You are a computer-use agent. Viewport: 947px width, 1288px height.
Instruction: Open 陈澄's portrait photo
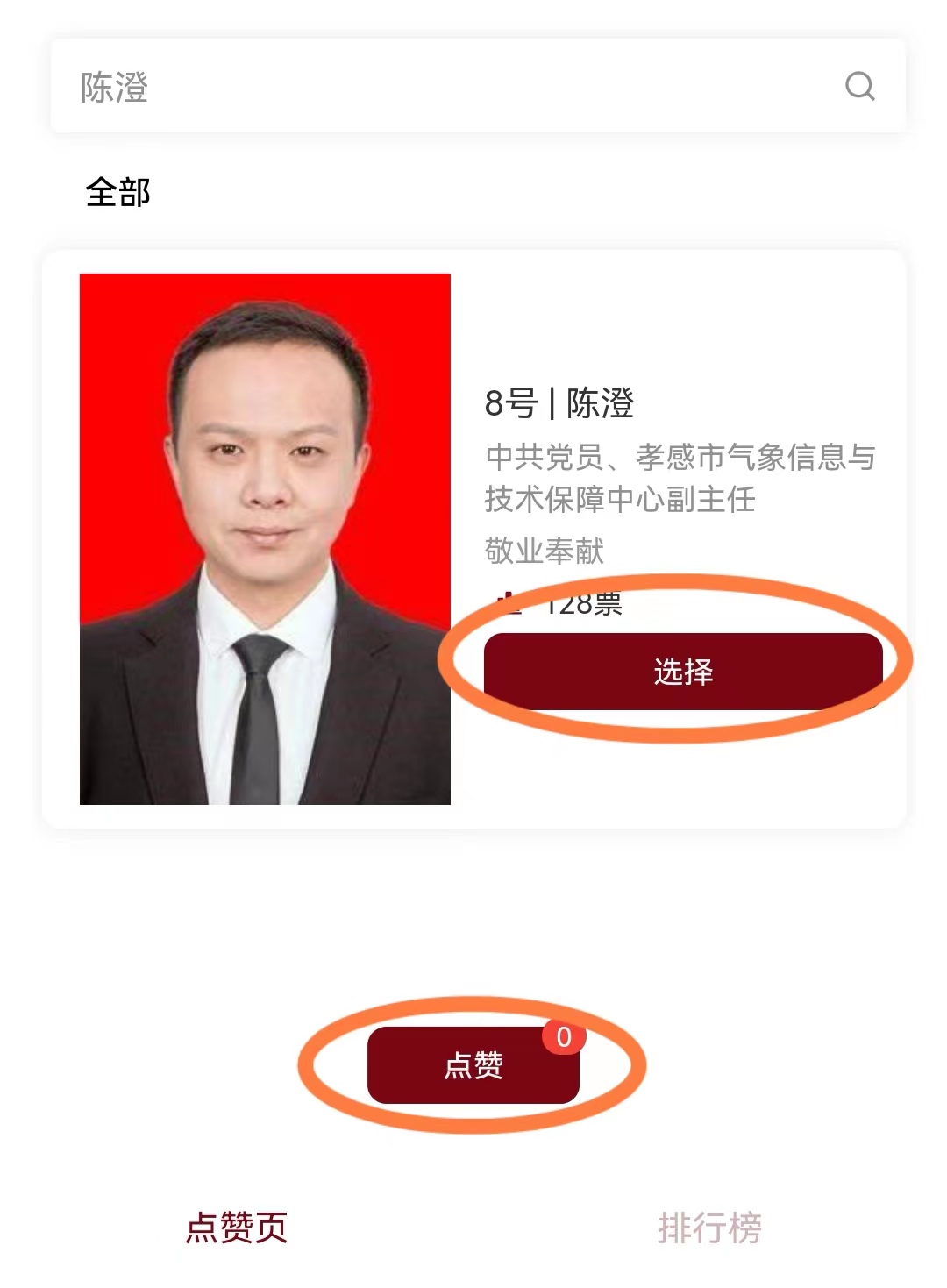[x=265, y=538]
